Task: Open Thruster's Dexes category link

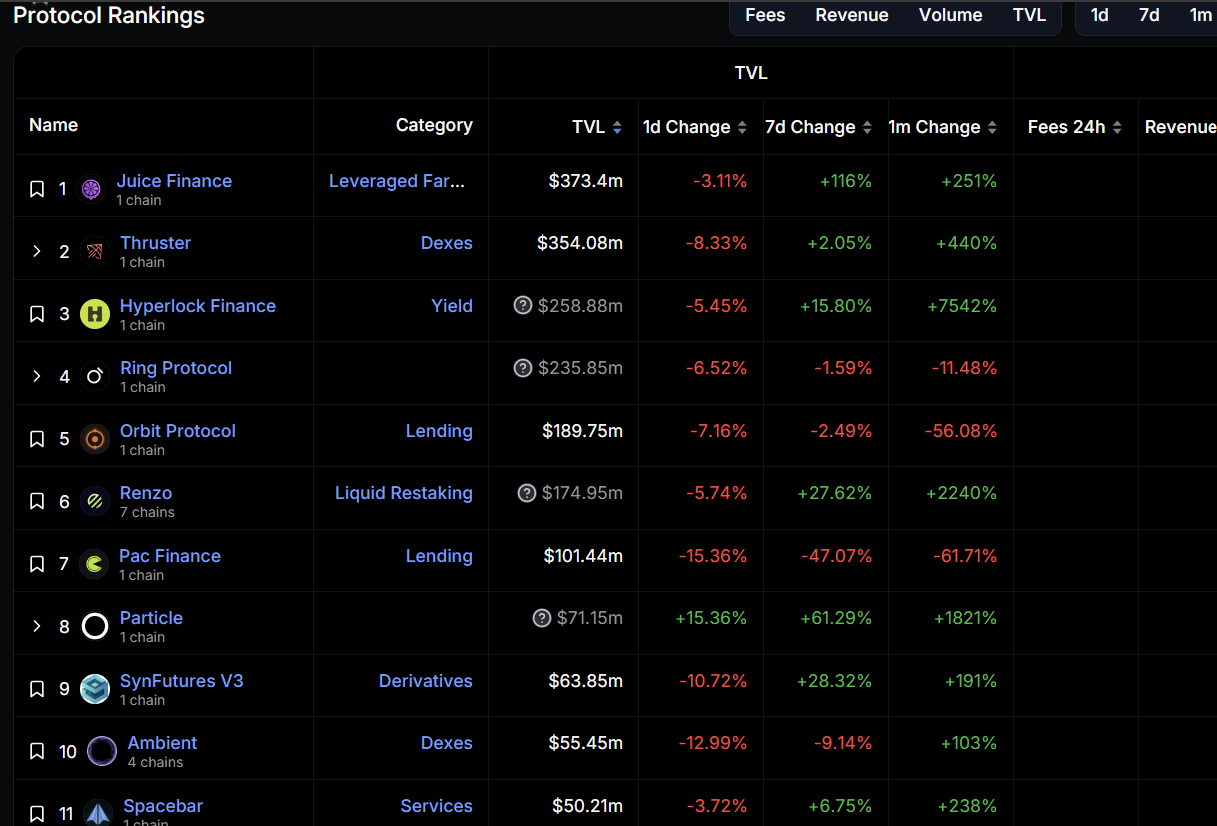Action: point(447,243)
